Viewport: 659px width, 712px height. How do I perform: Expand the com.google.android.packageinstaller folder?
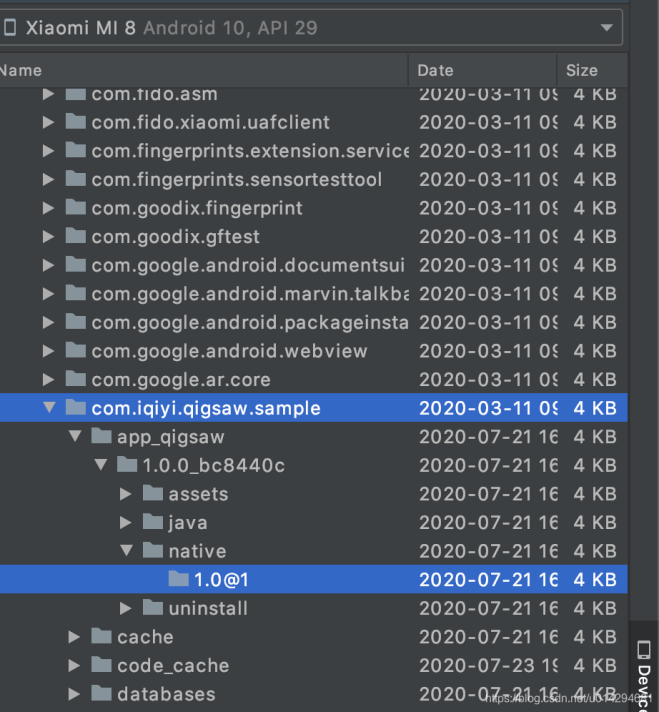click(48, 322)
